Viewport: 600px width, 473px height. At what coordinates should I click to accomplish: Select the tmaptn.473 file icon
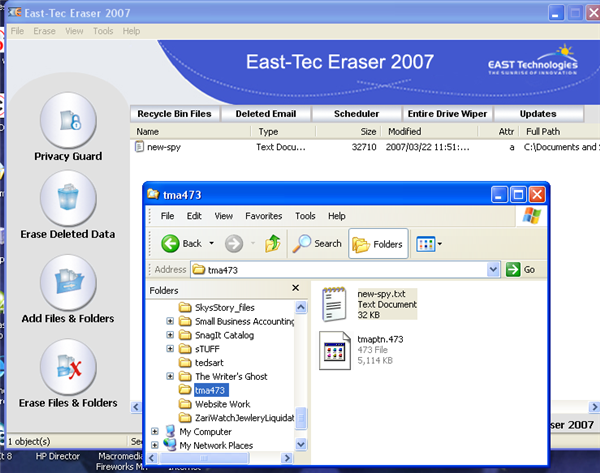(x=335, y=350)
